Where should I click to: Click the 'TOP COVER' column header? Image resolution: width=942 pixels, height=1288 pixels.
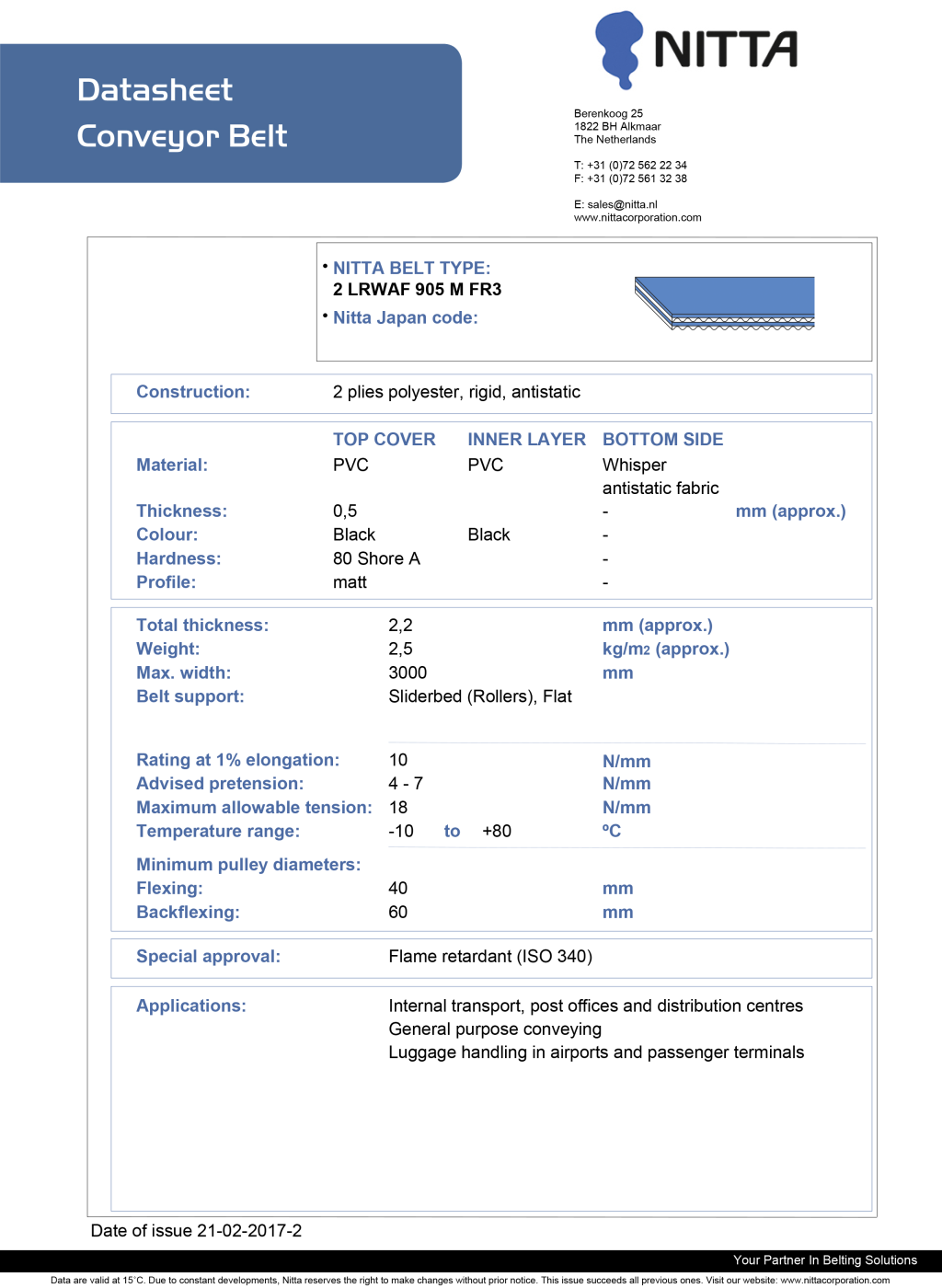click(x=385, y=440)
